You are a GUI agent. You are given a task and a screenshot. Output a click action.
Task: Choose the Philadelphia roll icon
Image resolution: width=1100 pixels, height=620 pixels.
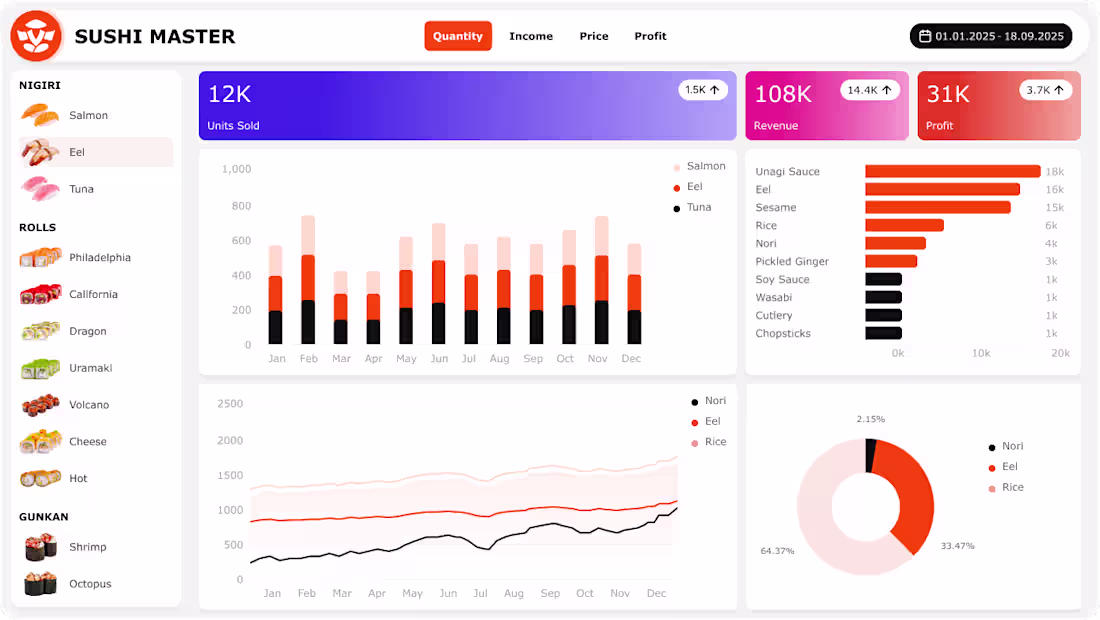40,257
